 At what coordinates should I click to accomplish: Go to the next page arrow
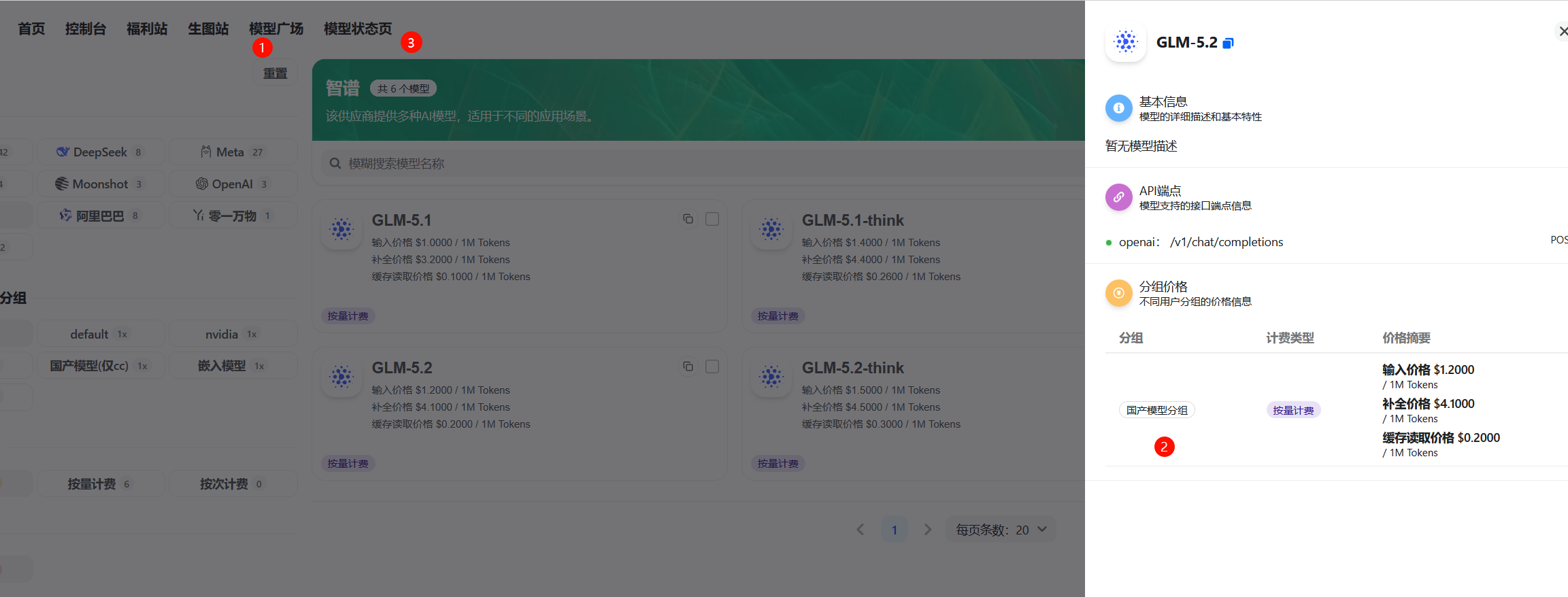pos(928,530)
